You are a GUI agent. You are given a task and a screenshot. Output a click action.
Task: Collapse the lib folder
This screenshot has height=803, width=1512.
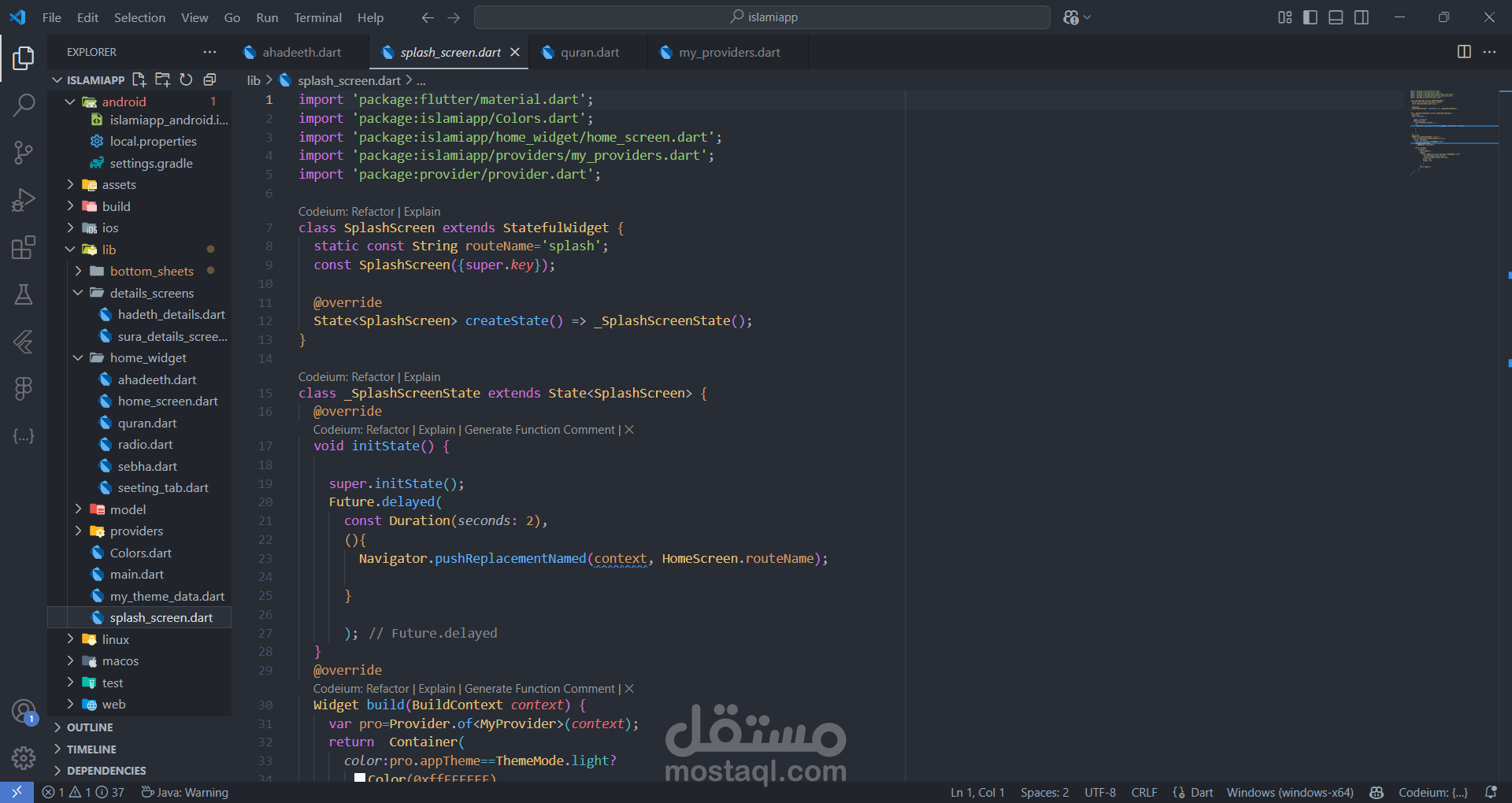point(70,250)
